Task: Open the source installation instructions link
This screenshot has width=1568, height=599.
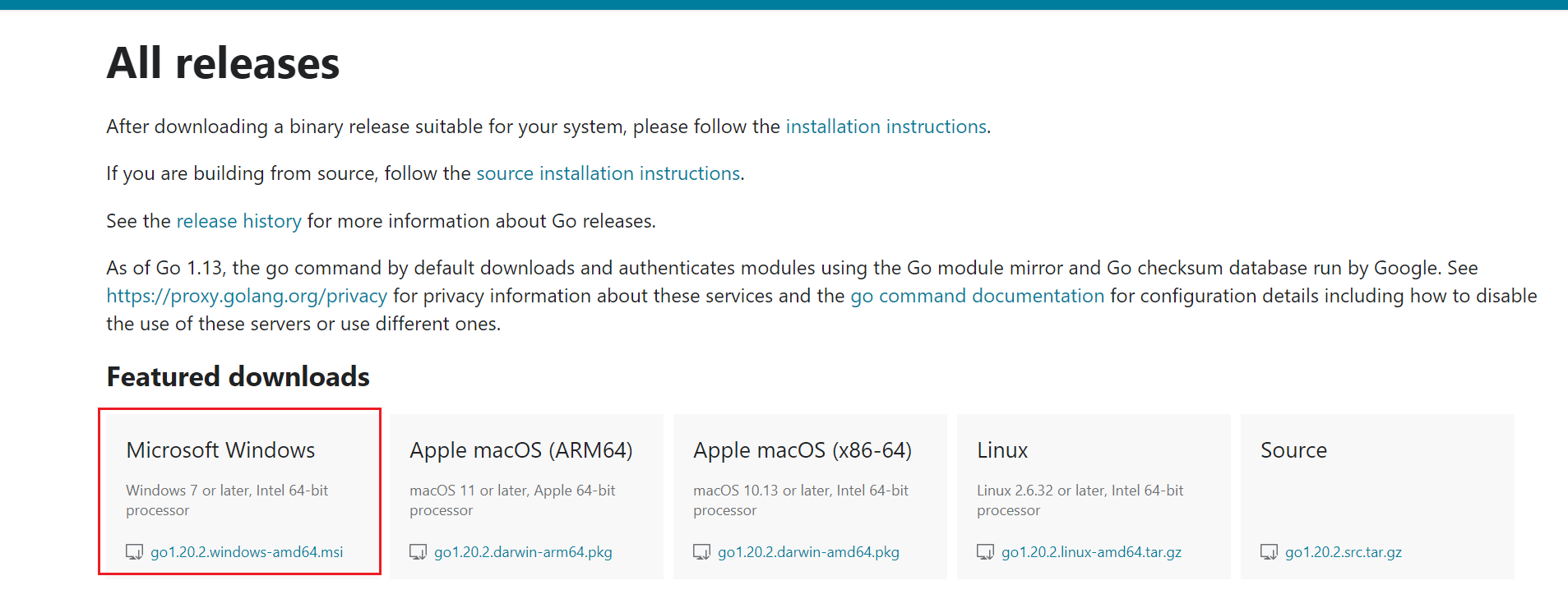Action: (x=608, y=173)
